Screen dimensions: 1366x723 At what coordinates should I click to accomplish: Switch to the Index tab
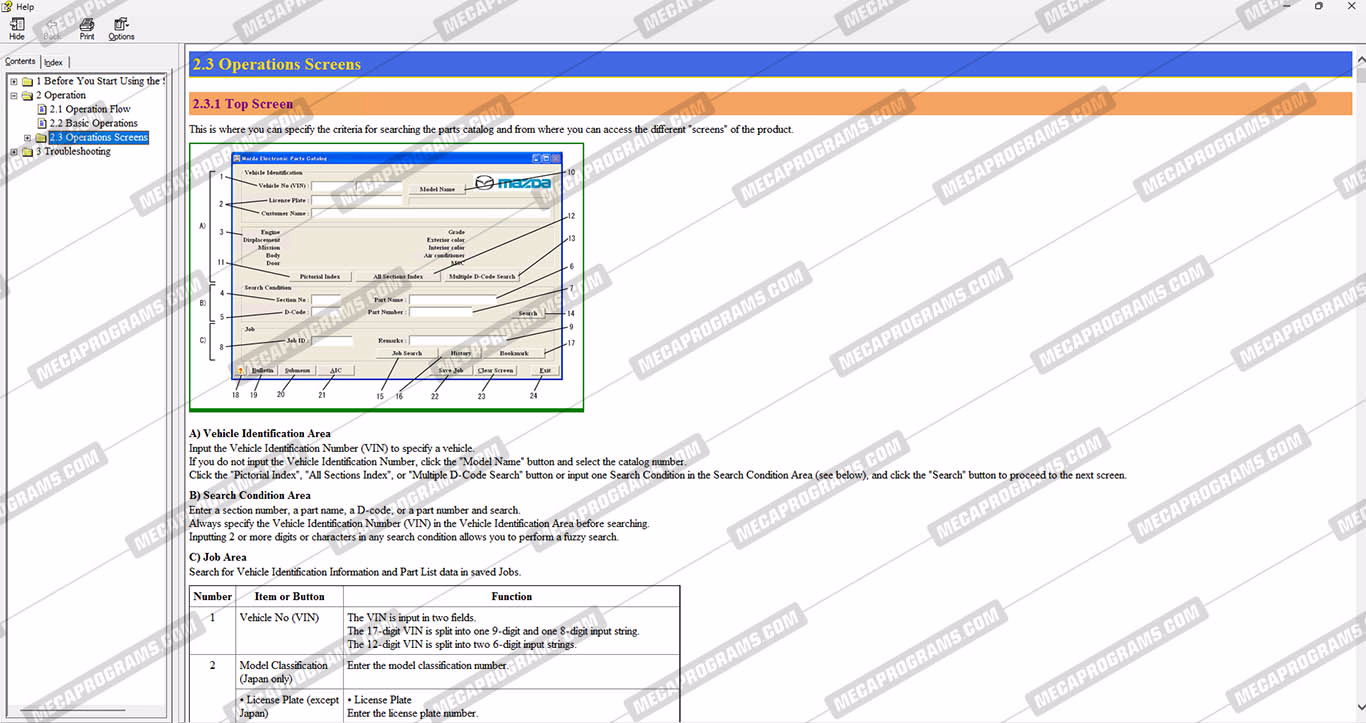pos(53,62)
